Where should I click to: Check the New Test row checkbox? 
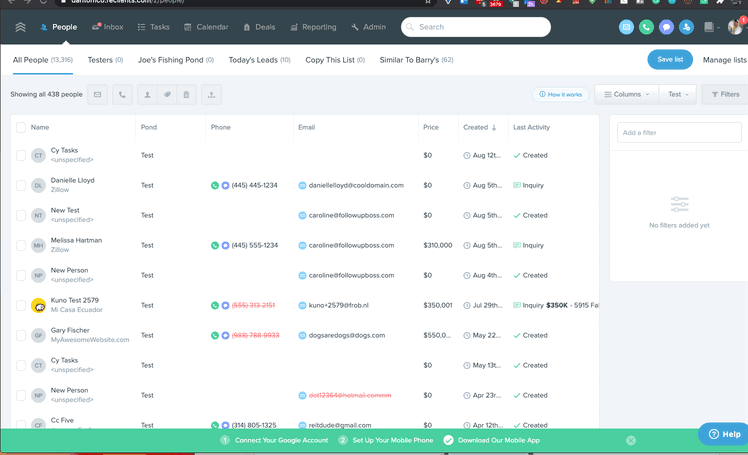pyautogui.click(x=21, y=216)
